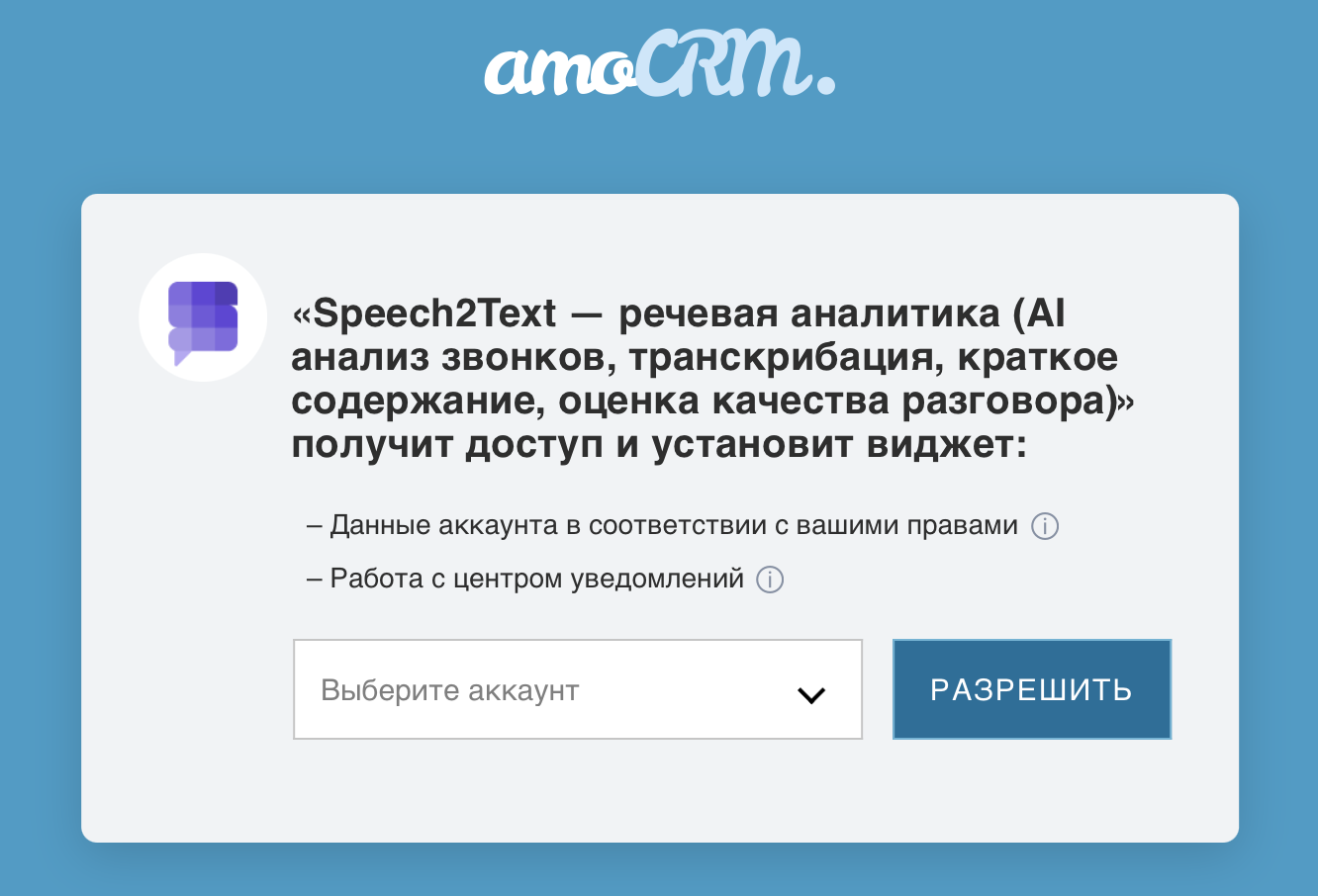Click the dot ending the amoCRM logo
Screen dimensions: 1318x896
click(823, 85)
